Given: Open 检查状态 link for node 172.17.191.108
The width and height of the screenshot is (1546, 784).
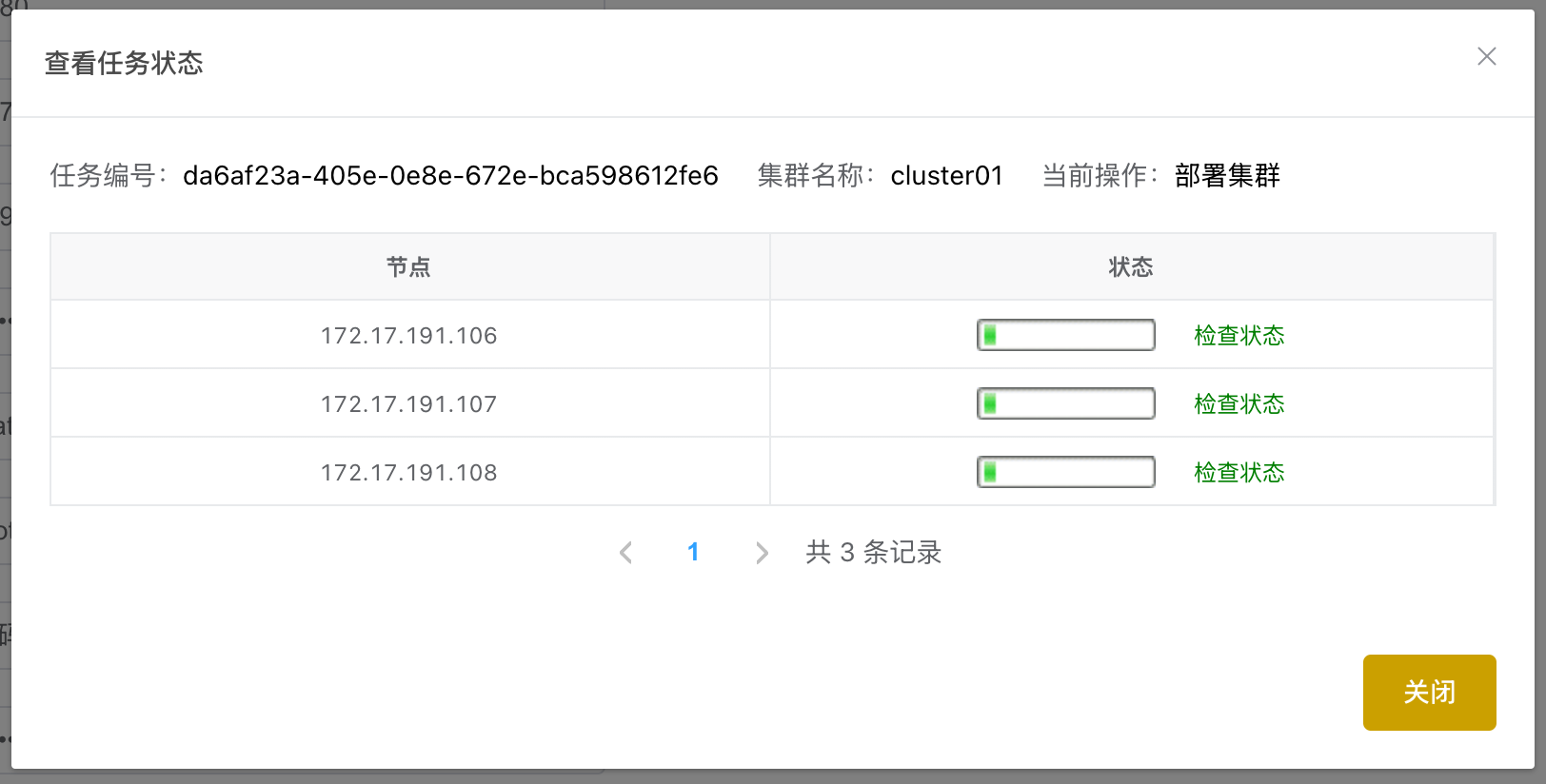Looking at the screenshot, I should click(x=1239, y=473).
